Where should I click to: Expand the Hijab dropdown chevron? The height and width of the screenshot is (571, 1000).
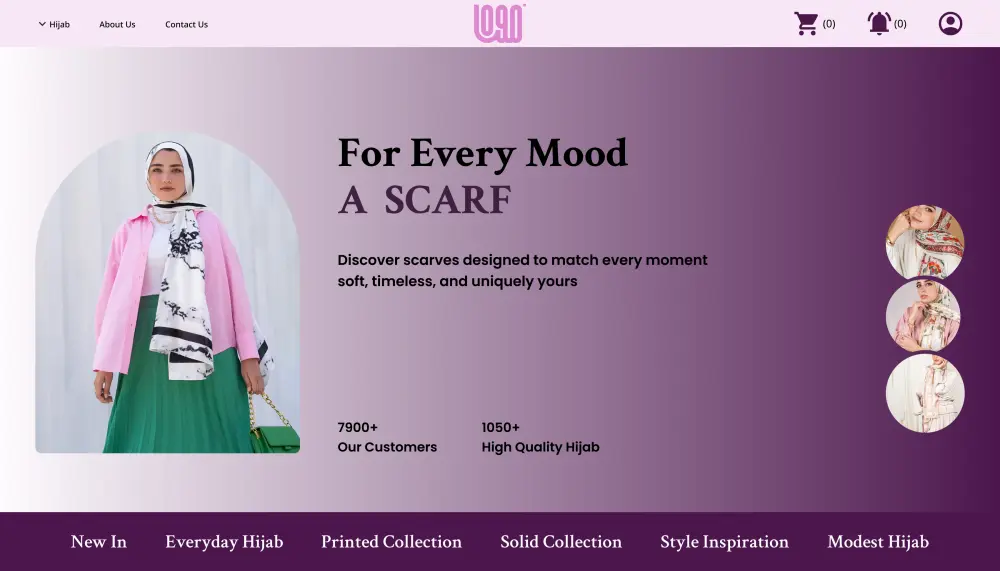click(x=42, y=24)
